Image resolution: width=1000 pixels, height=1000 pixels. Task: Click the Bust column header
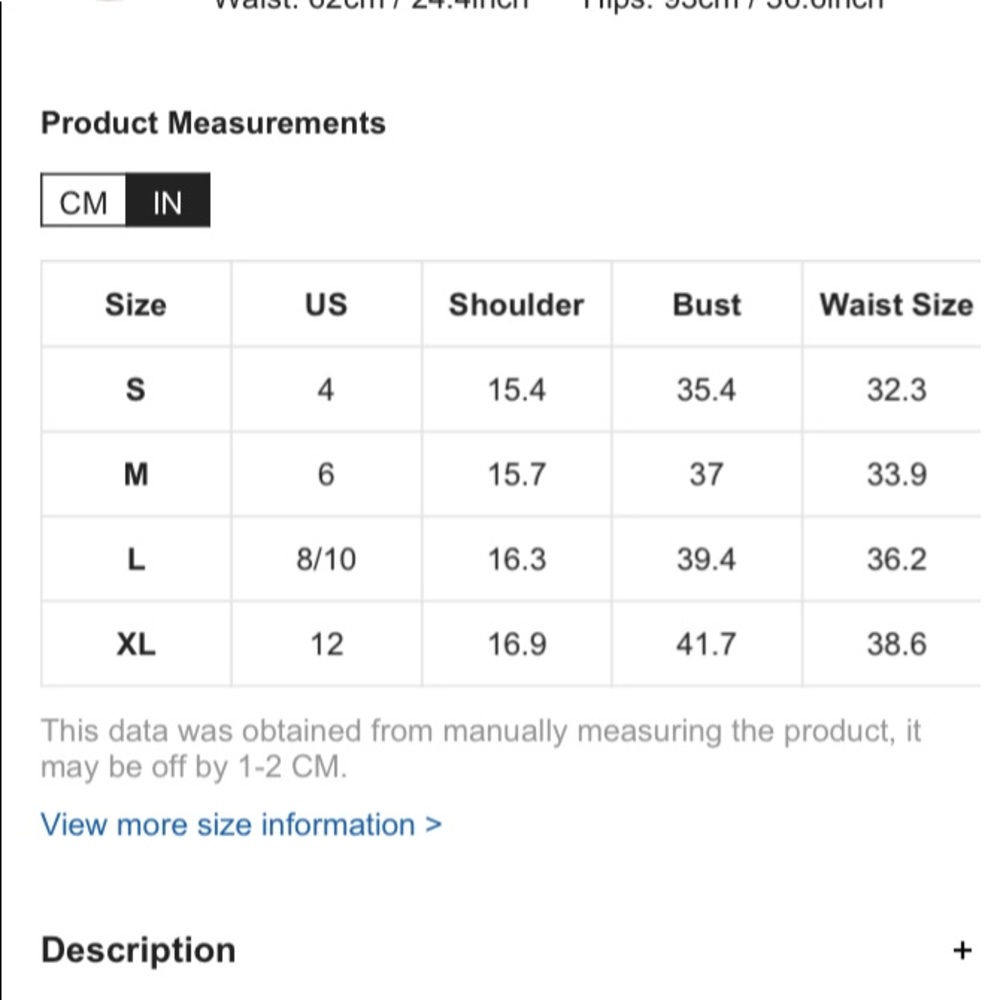[706, 305]
